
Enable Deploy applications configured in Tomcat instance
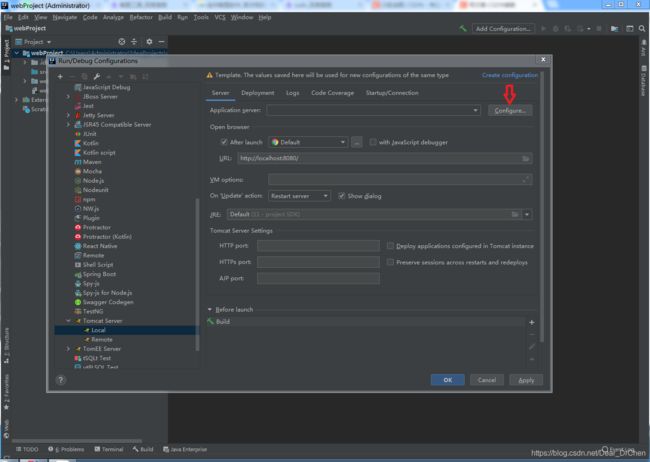(390, 246)
